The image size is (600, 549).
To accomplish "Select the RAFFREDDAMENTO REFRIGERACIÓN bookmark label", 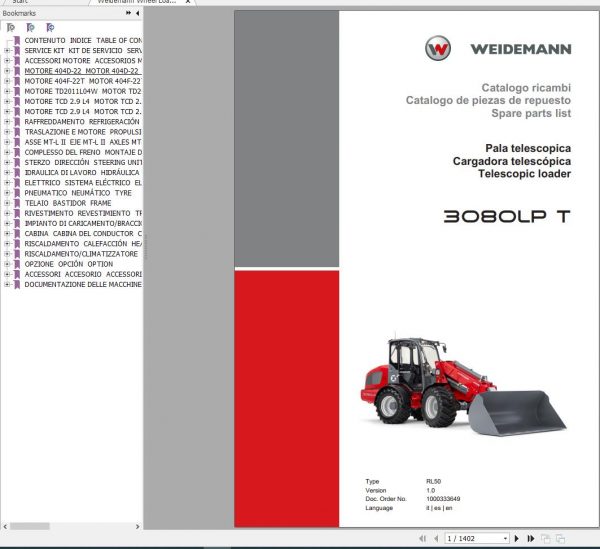I will pos(82,122).
